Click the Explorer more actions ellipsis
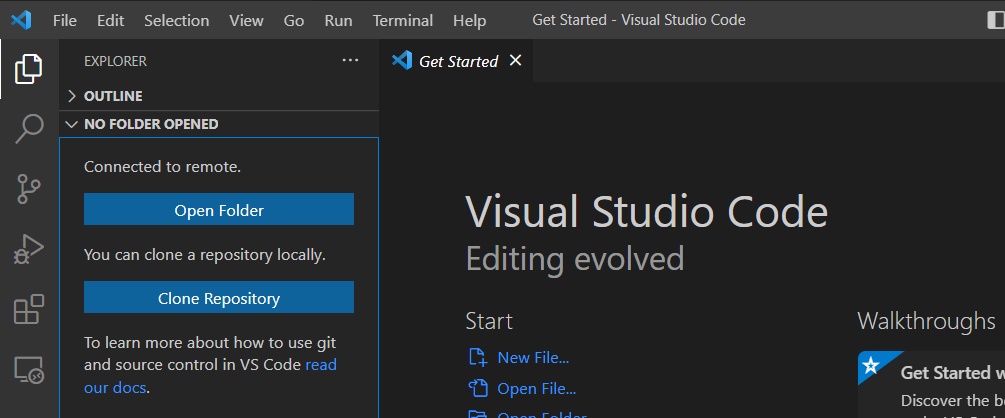 tap(350, 61)
